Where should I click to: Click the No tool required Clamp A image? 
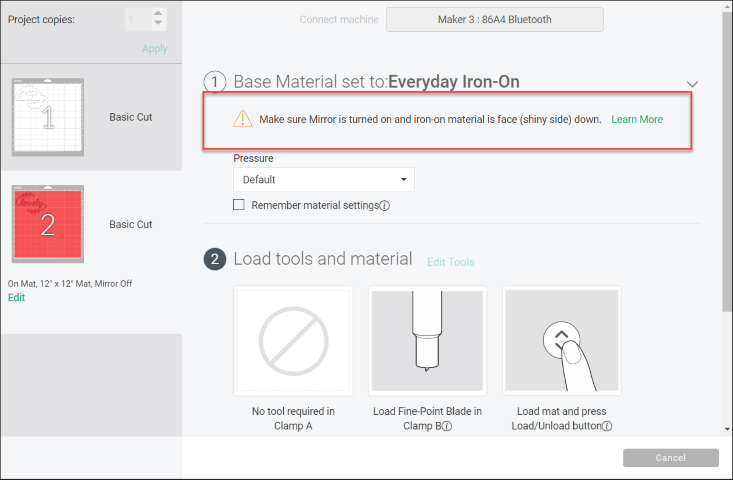click(293, 341)
